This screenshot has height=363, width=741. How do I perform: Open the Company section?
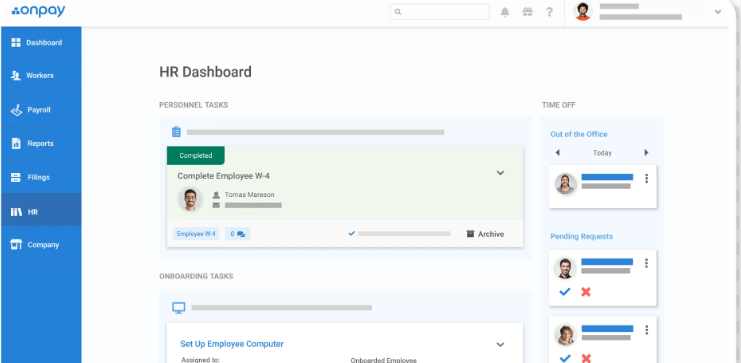pyautogui.click(x=41, y=245)
